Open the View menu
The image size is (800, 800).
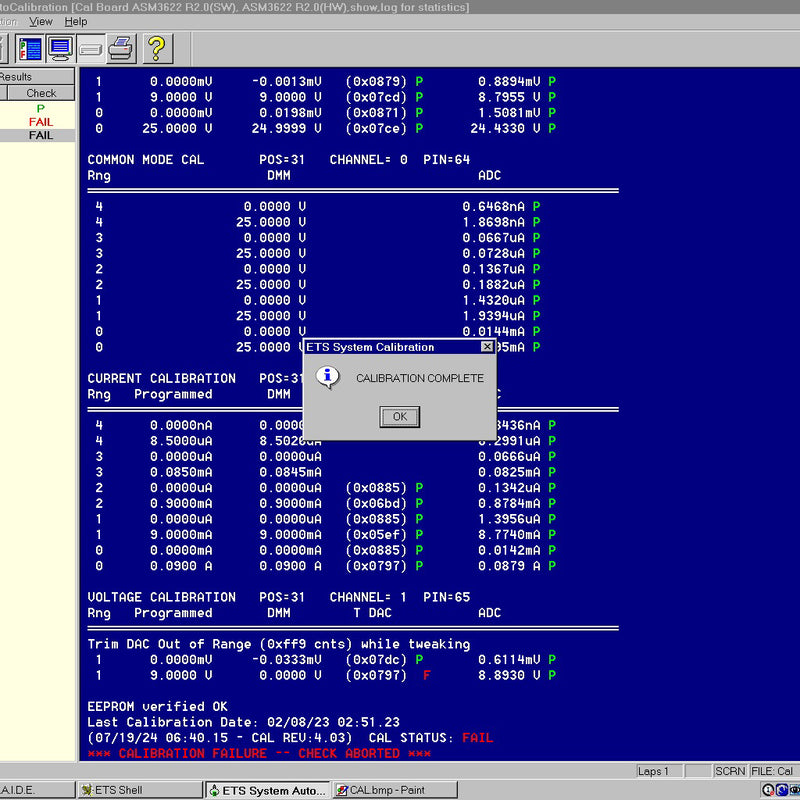[x=41, y=21]
